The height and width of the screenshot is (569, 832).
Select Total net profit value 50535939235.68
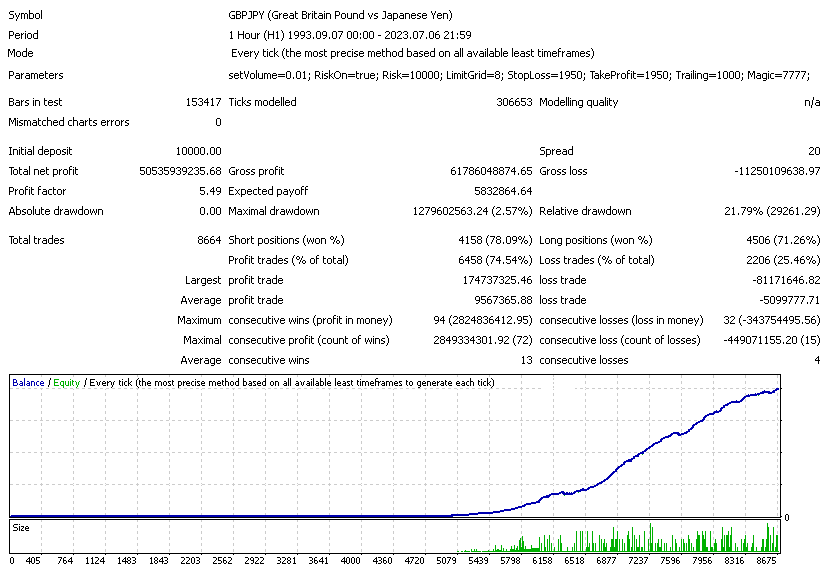coord(180,171)
